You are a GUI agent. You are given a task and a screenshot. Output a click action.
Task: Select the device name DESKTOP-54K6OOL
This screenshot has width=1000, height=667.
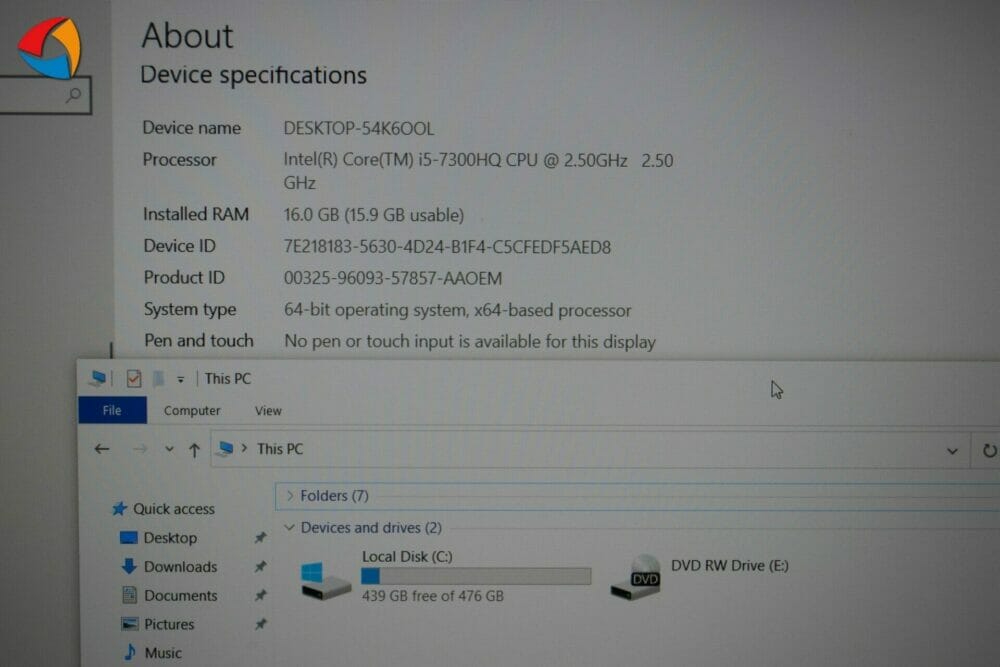358,128
